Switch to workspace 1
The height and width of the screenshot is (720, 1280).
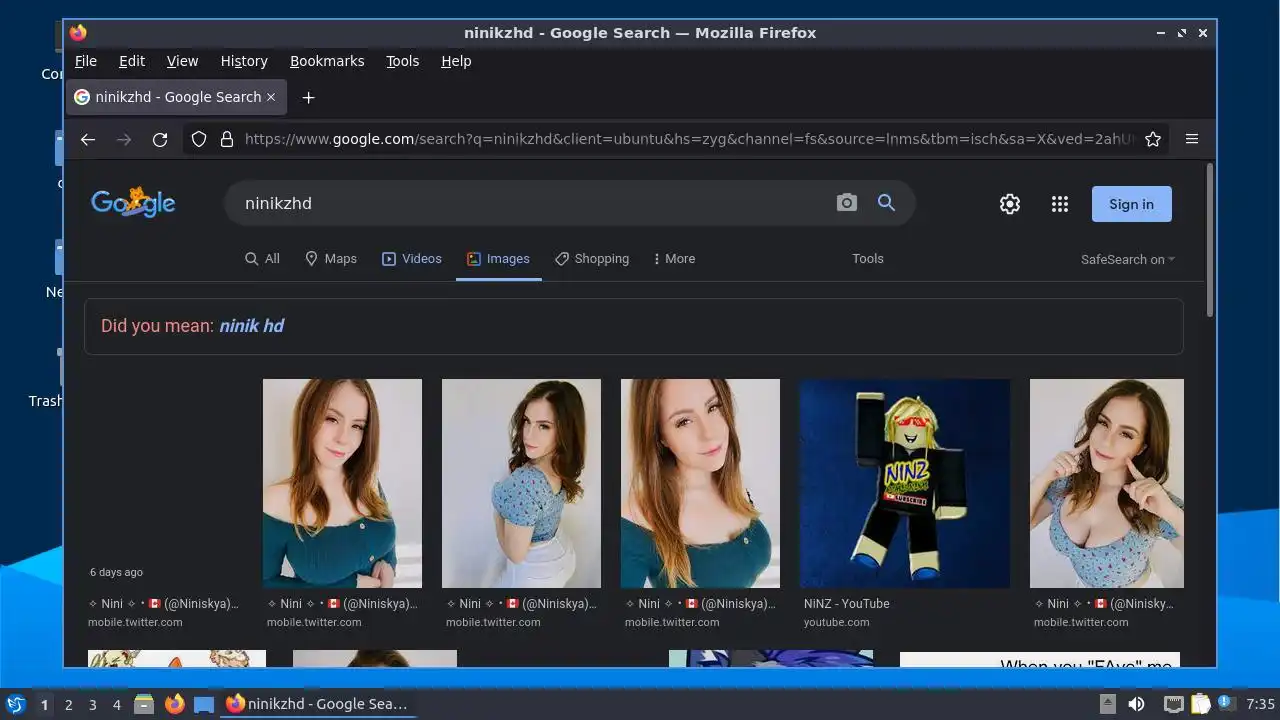(44, 705)
